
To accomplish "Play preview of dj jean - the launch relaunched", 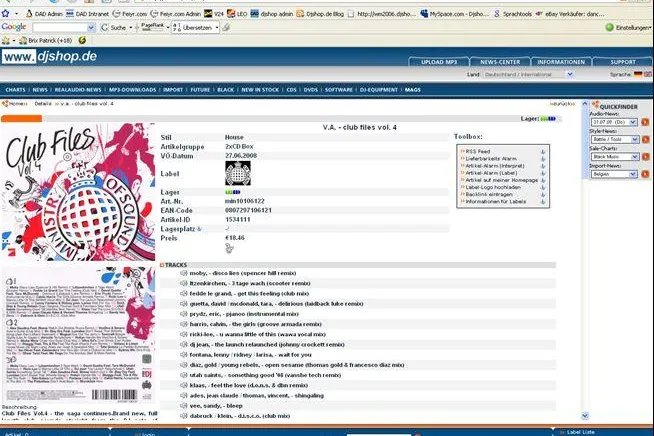I will click(184, 345).
